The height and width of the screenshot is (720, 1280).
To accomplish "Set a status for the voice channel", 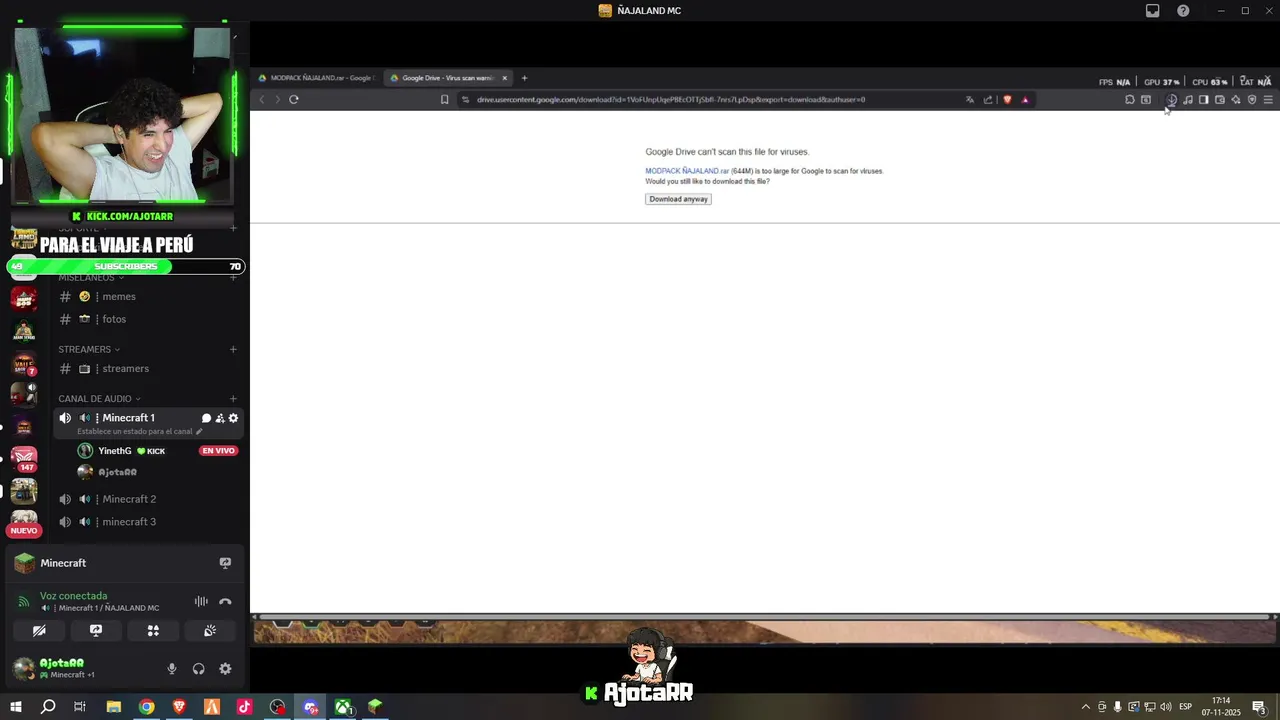I will pyautogui.click(x=139, y=431).
